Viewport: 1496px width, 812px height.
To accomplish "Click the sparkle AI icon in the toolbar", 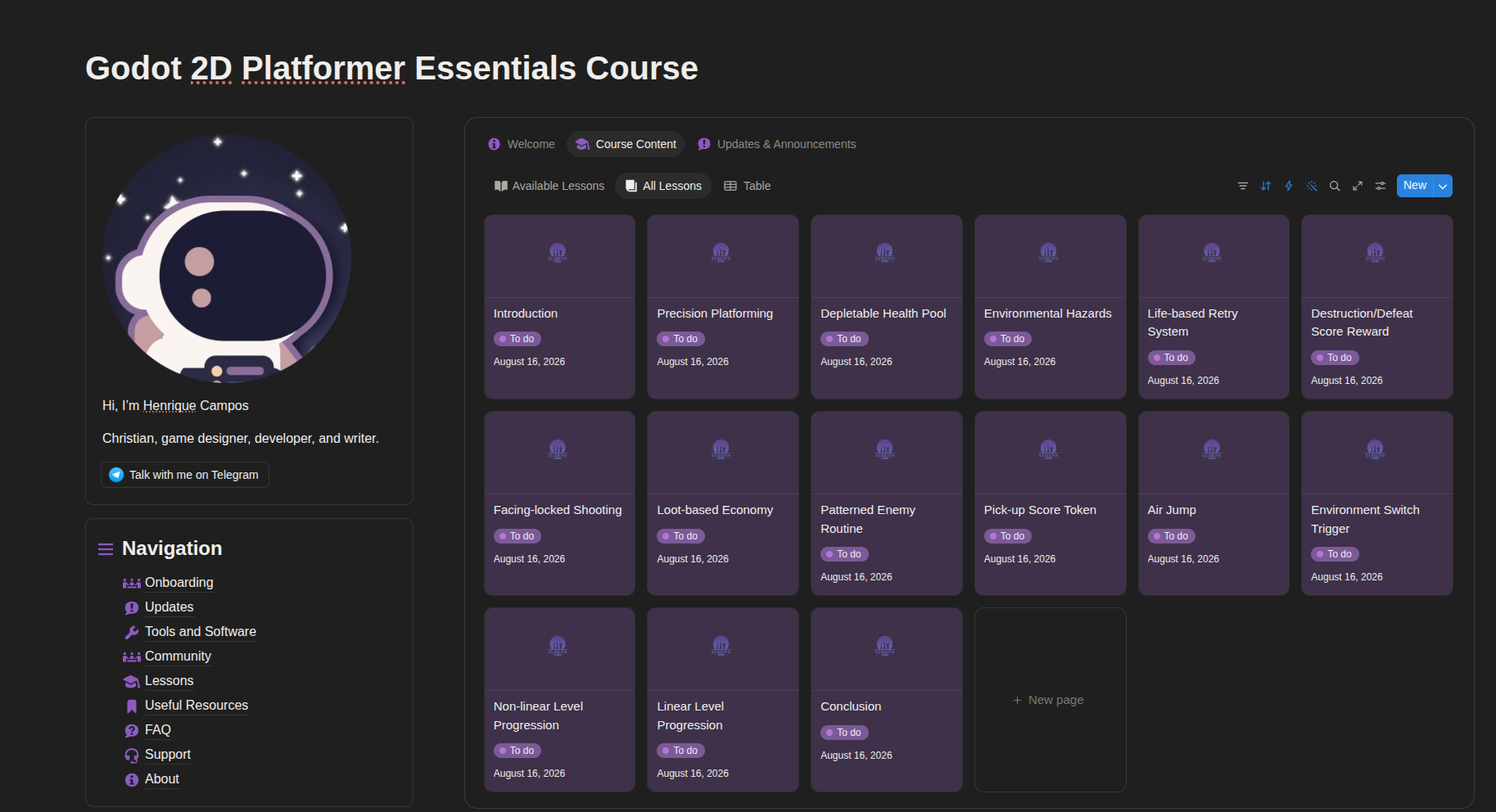I will pyautogui.click(x=1312, y=186).
